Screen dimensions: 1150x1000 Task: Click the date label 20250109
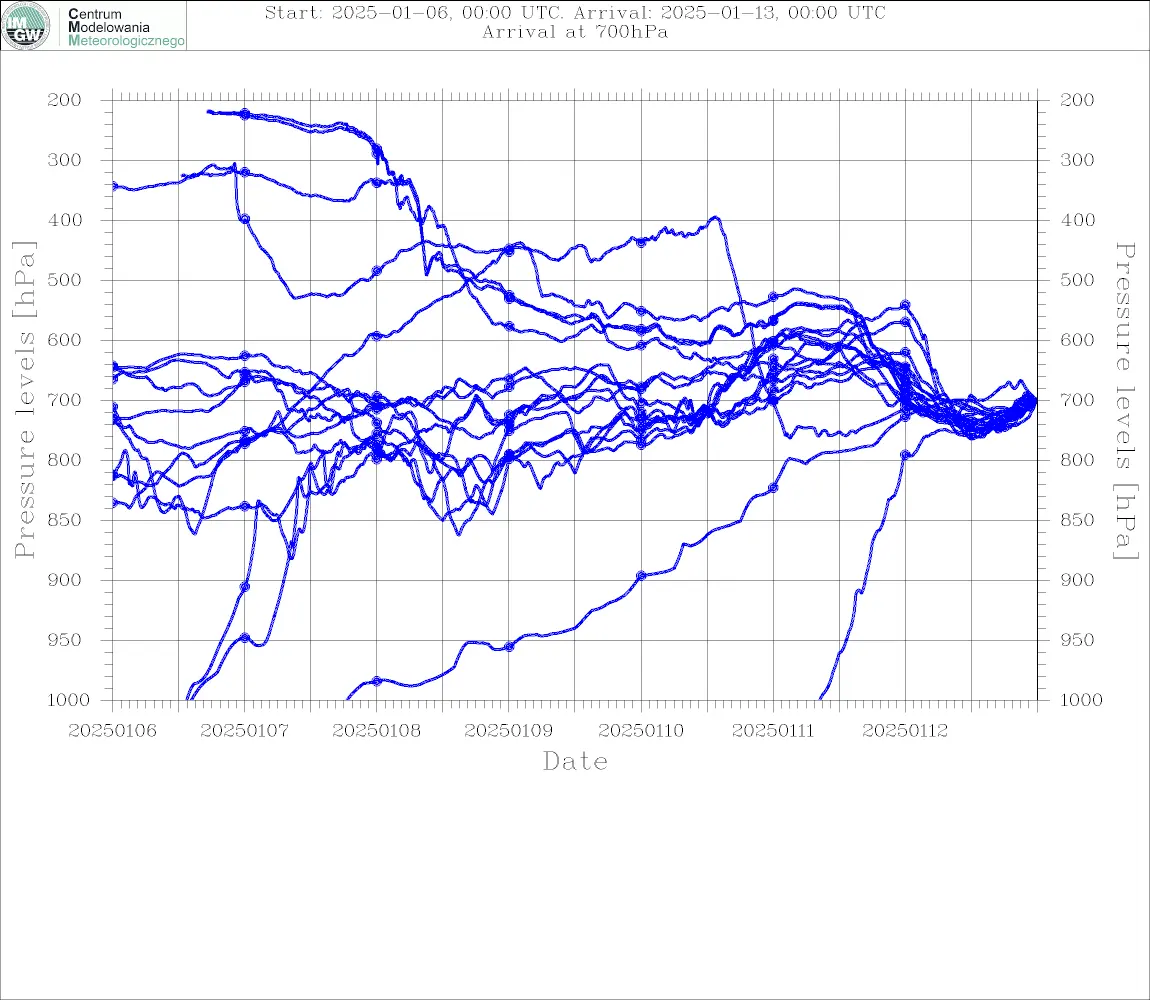(x=508, y=731)
